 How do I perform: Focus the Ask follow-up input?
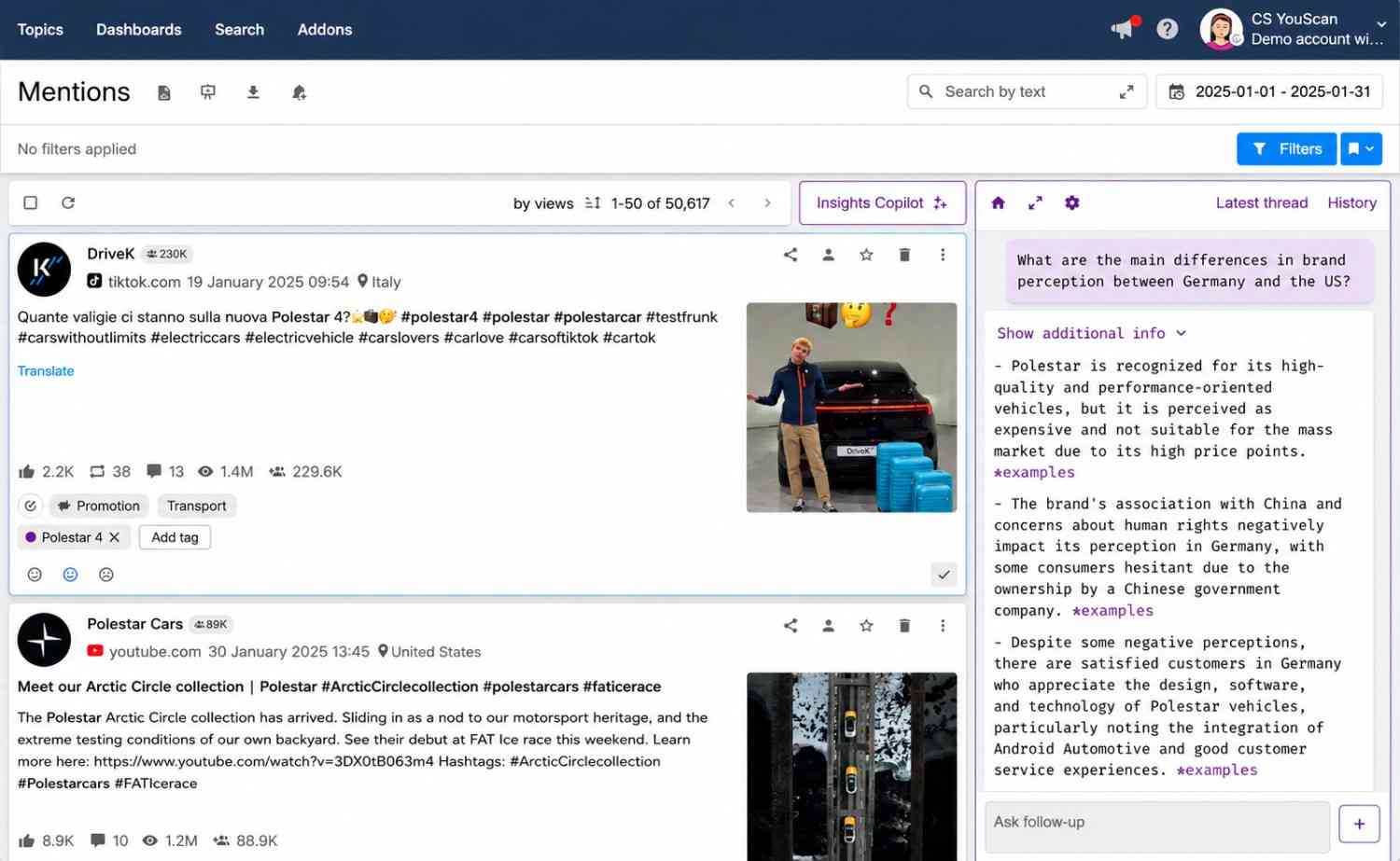click(x=1157, y=826)
